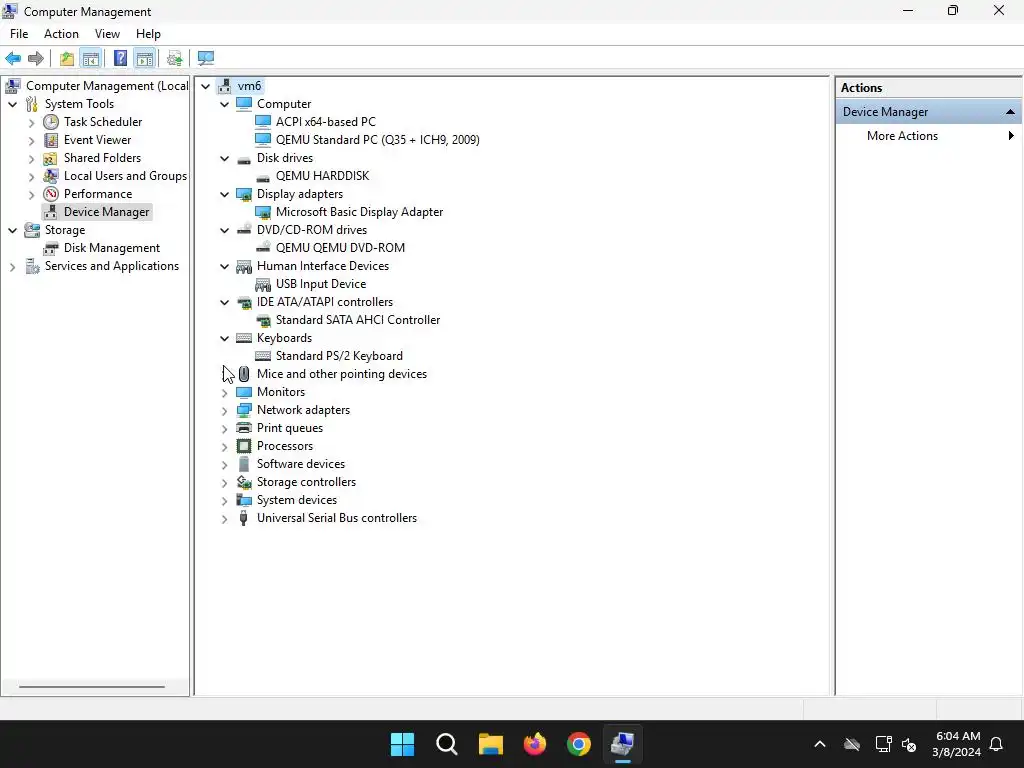Screen dimensions: 1024x768
Task: Click the Storage controllers icon
Action: click(244, 482)
